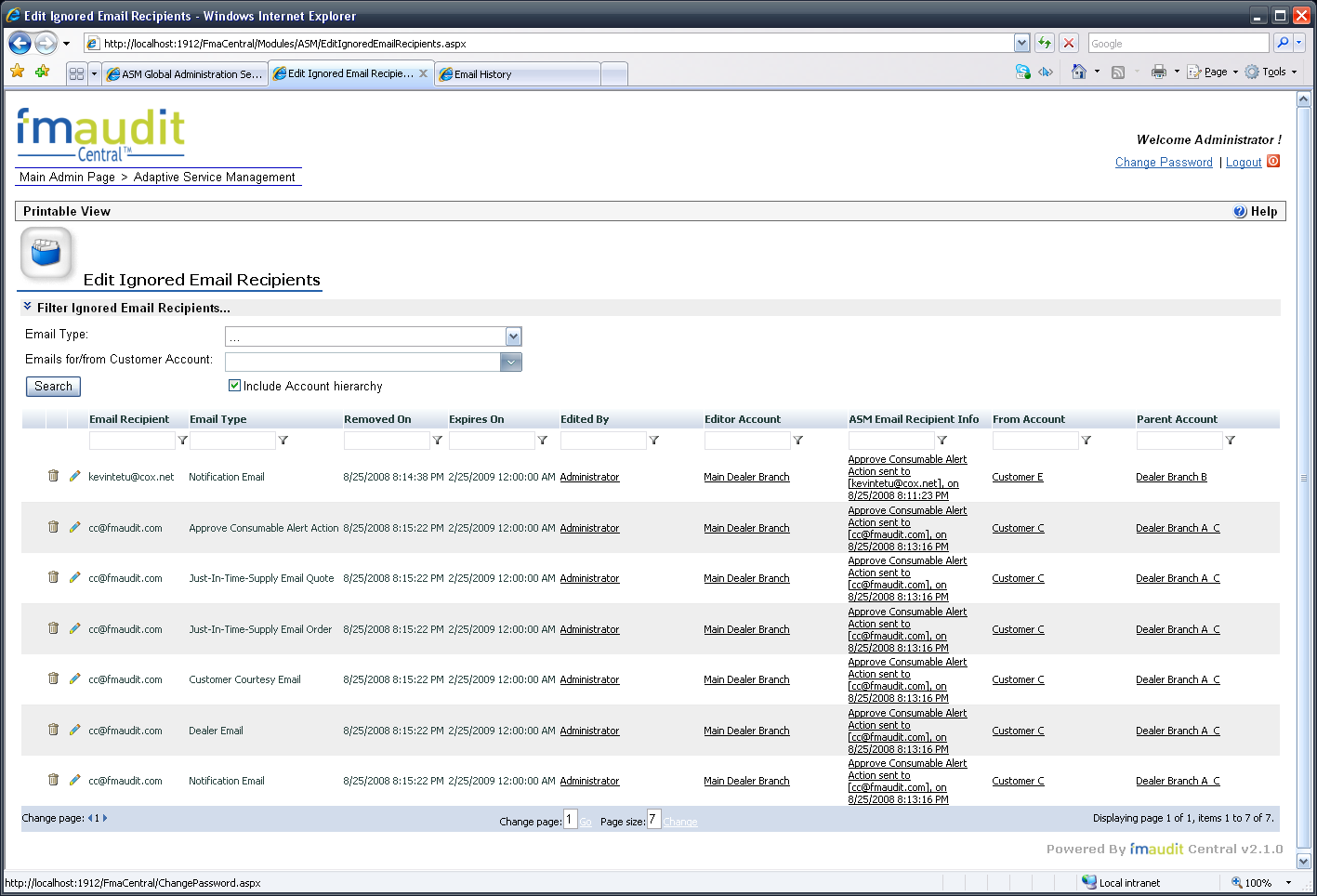
Task: Click the browser Refresh button
Action: pos(1045,43)
